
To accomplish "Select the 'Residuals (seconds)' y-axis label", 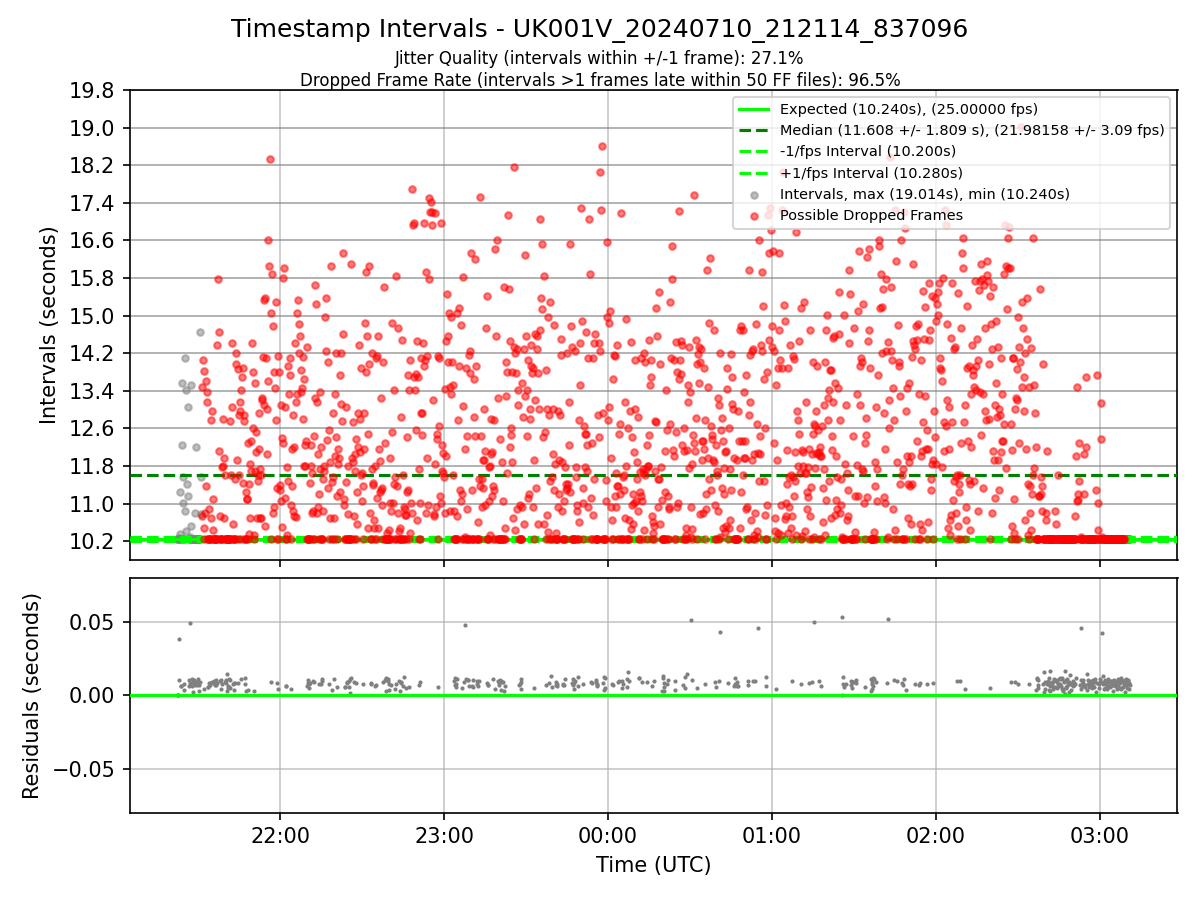I will click(31, 696).
